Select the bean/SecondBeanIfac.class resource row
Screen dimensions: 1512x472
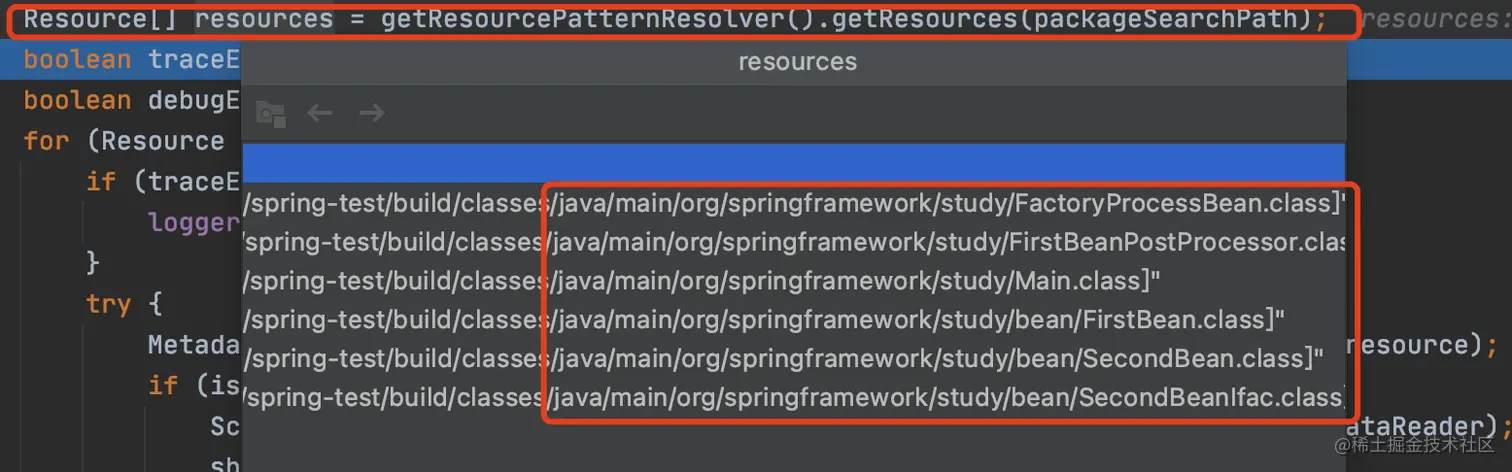point(794,398)
